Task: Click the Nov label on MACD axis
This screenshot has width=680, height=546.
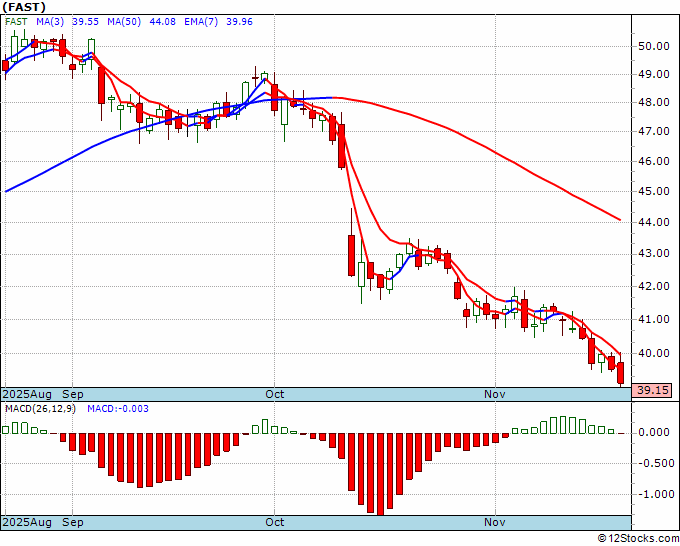Action: coord(495,522)
